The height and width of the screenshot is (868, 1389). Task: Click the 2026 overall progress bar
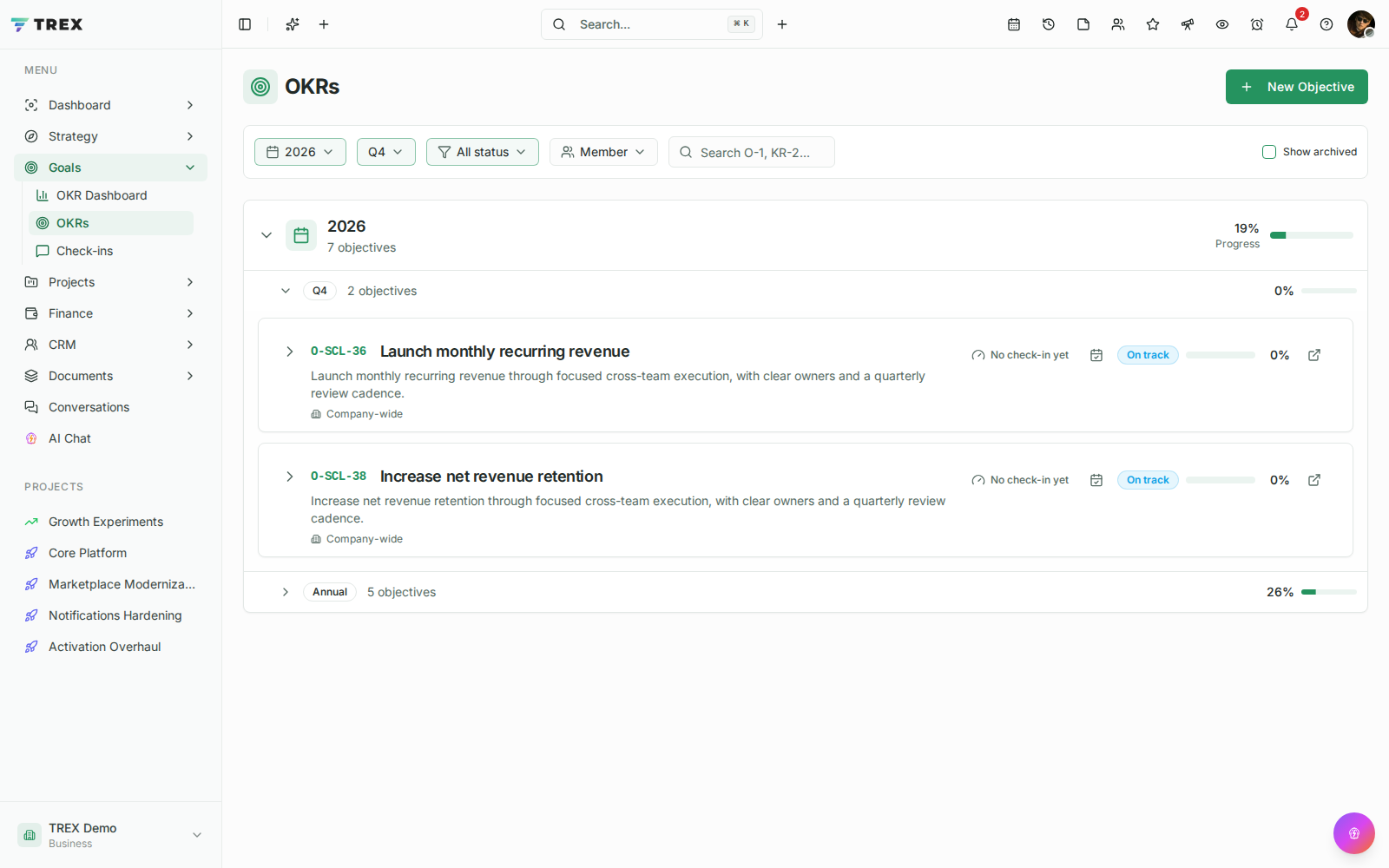click(x=1312, y=235)
